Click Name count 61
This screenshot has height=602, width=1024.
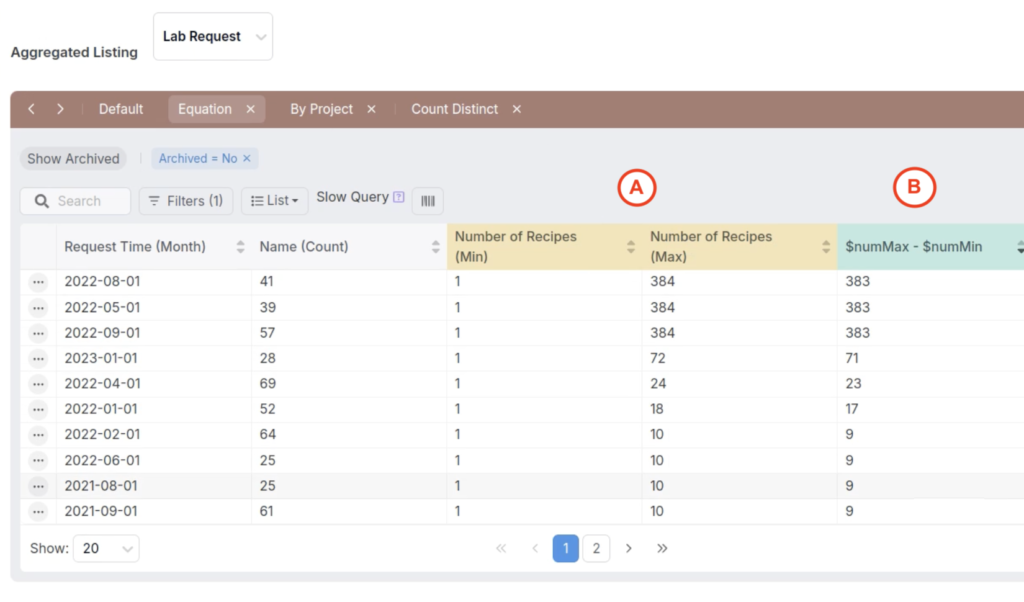[x=266, y=511]
